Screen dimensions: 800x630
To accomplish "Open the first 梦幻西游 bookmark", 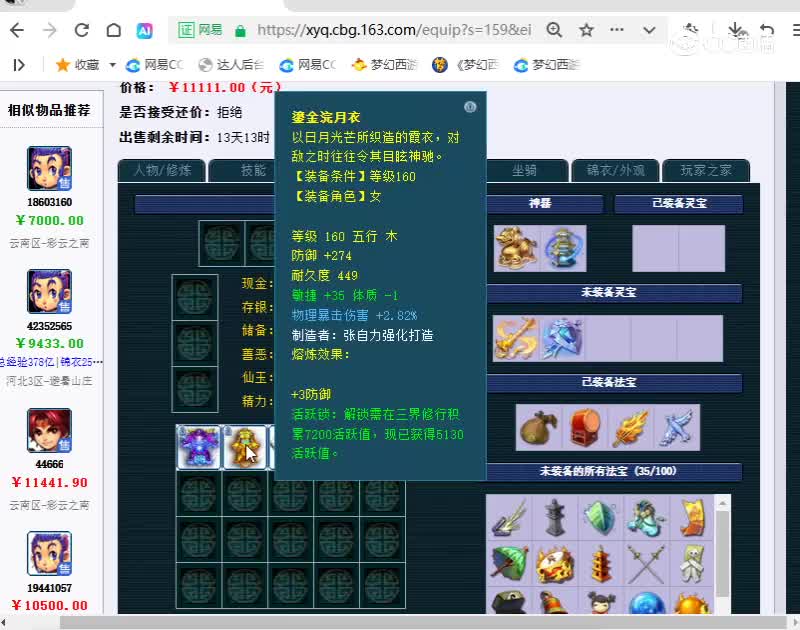I will 385,65.
